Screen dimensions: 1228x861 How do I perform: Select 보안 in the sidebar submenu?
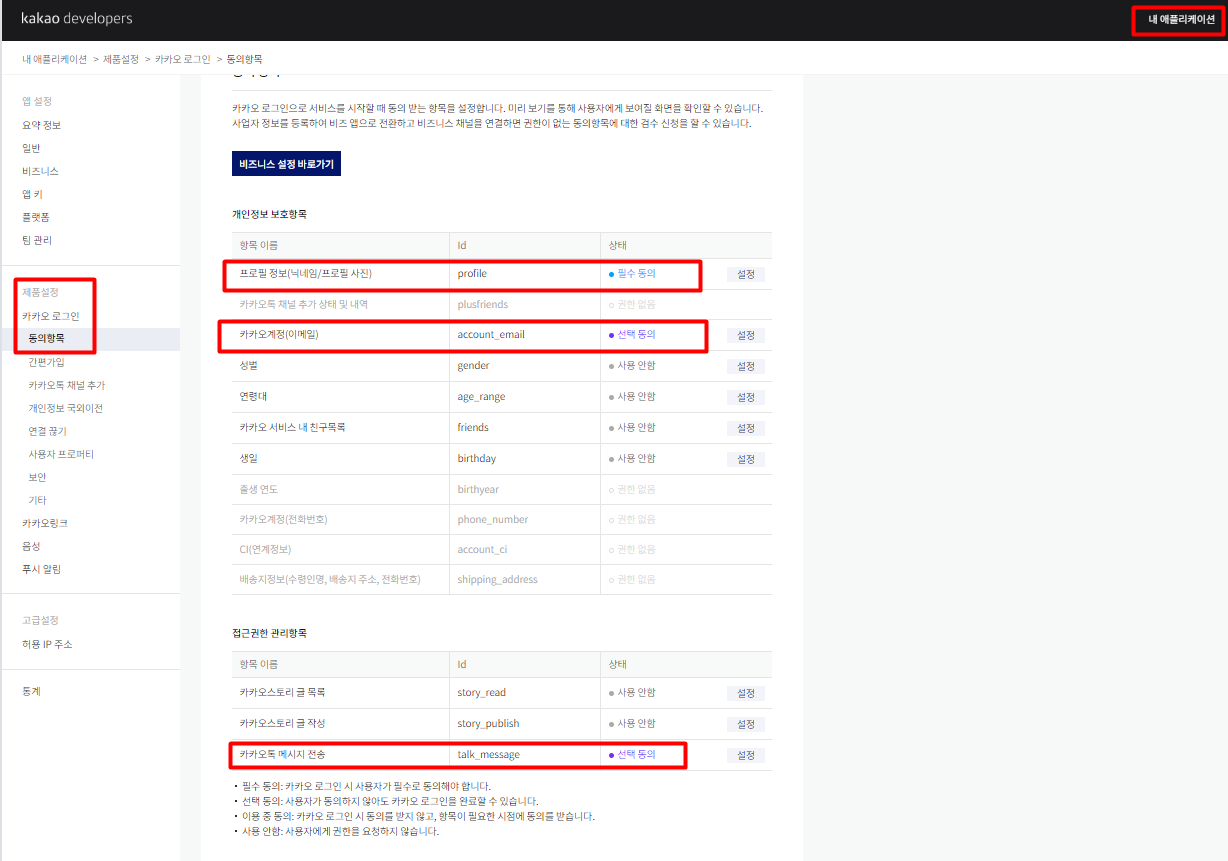(x=37, y=477)
